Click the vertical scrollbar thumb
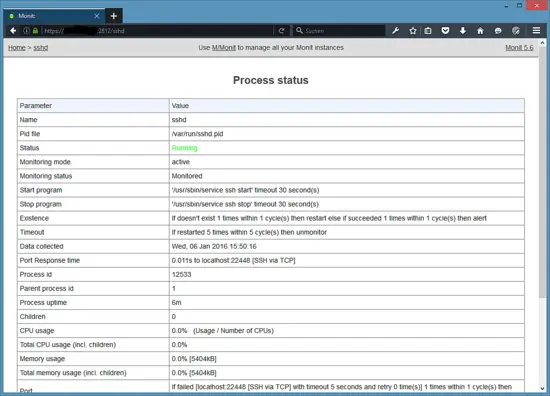550x396 pixels. pos(543,173)
